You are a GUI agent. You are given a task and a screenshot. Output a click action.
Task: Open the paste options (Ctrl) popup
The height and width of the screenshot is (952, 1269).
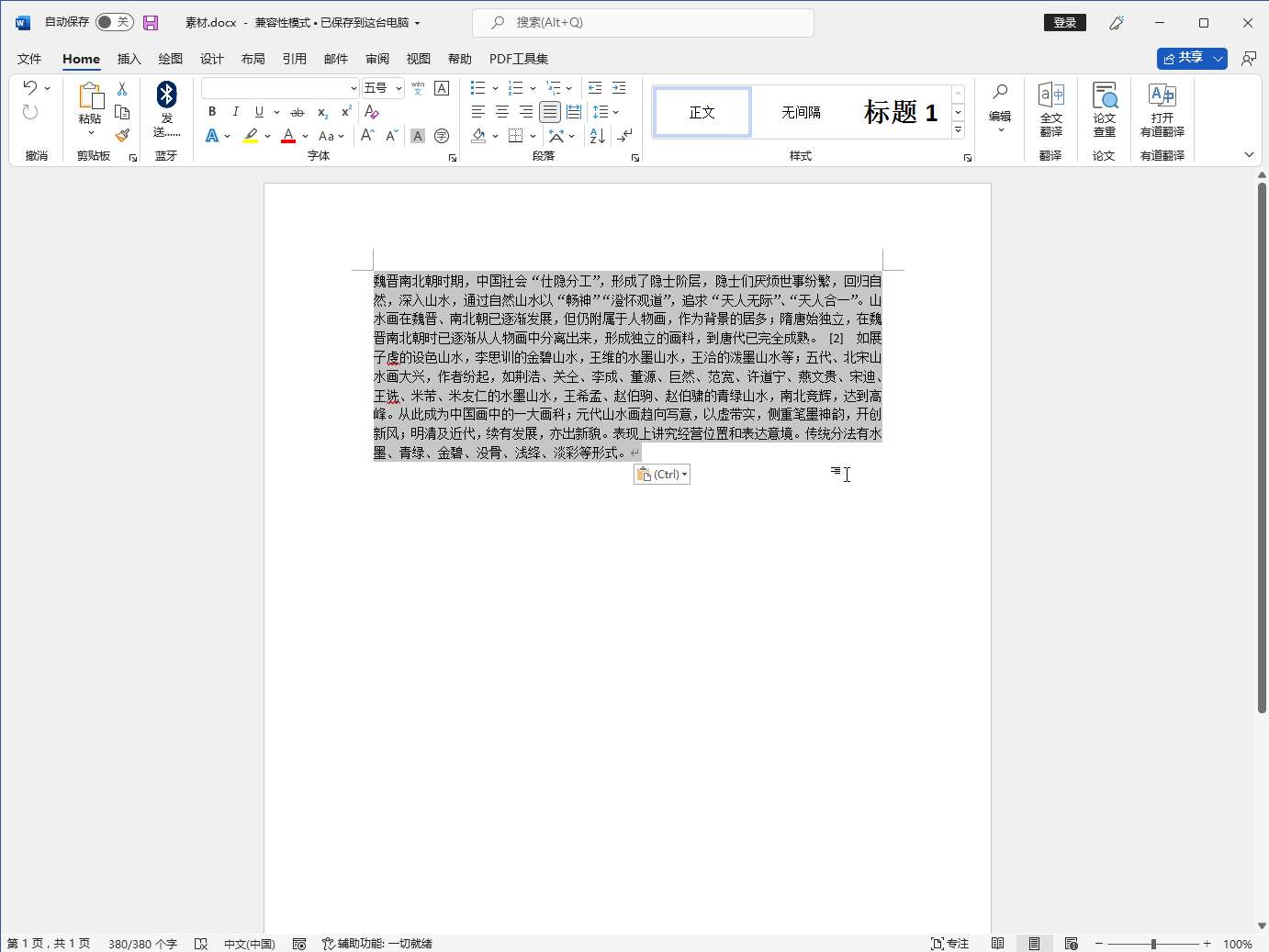[662, 475]
